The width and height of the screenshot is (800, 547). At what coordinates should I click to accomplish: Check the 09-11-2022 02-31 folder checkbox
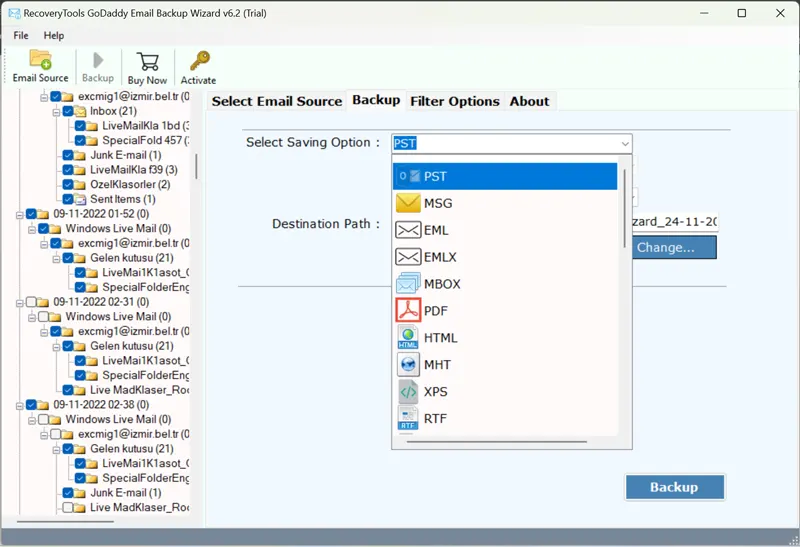coord(31,301)
